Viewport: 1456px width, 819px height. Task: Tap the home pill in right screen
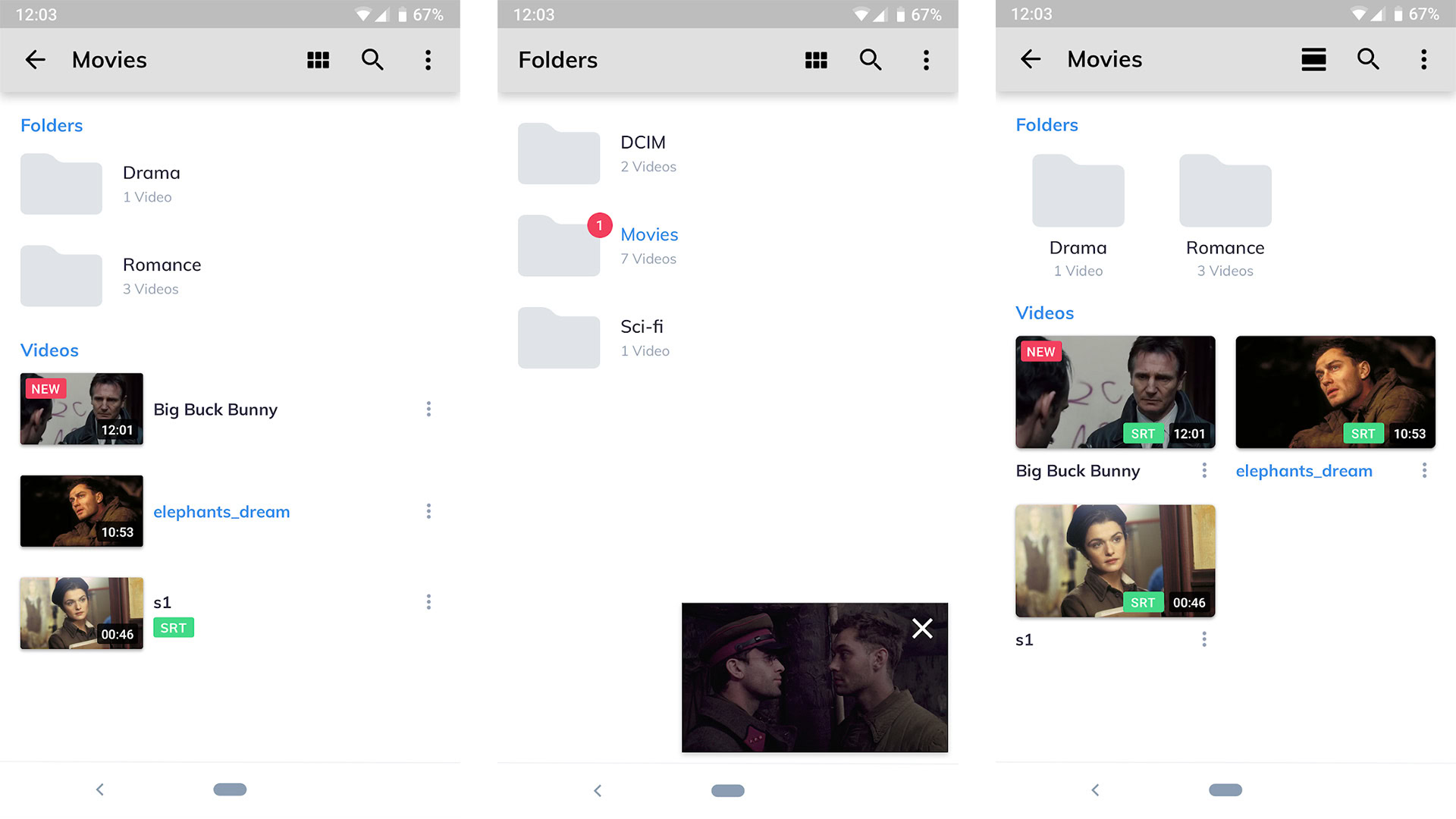[1225, 790]
